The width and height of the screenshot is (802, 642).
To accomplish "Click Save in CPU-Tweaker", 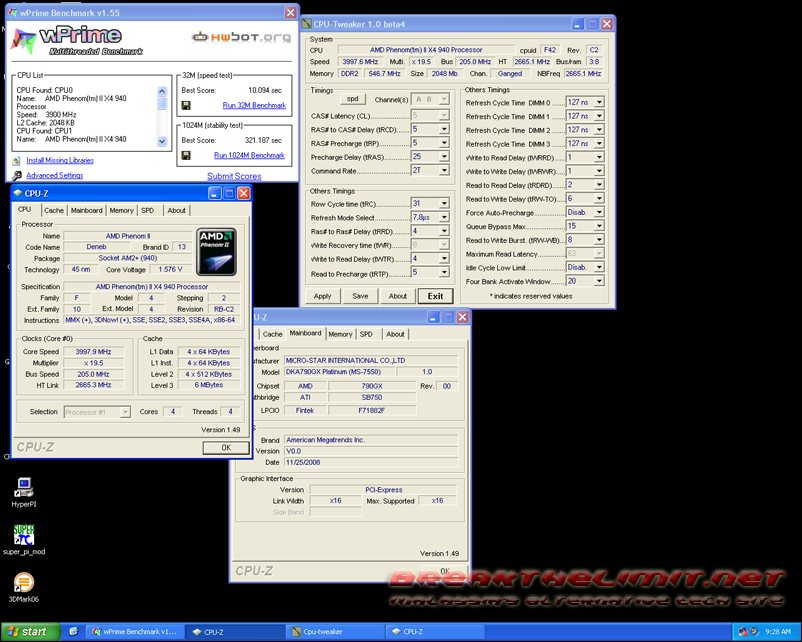I will pyautogui.click(x=360, y=296).
